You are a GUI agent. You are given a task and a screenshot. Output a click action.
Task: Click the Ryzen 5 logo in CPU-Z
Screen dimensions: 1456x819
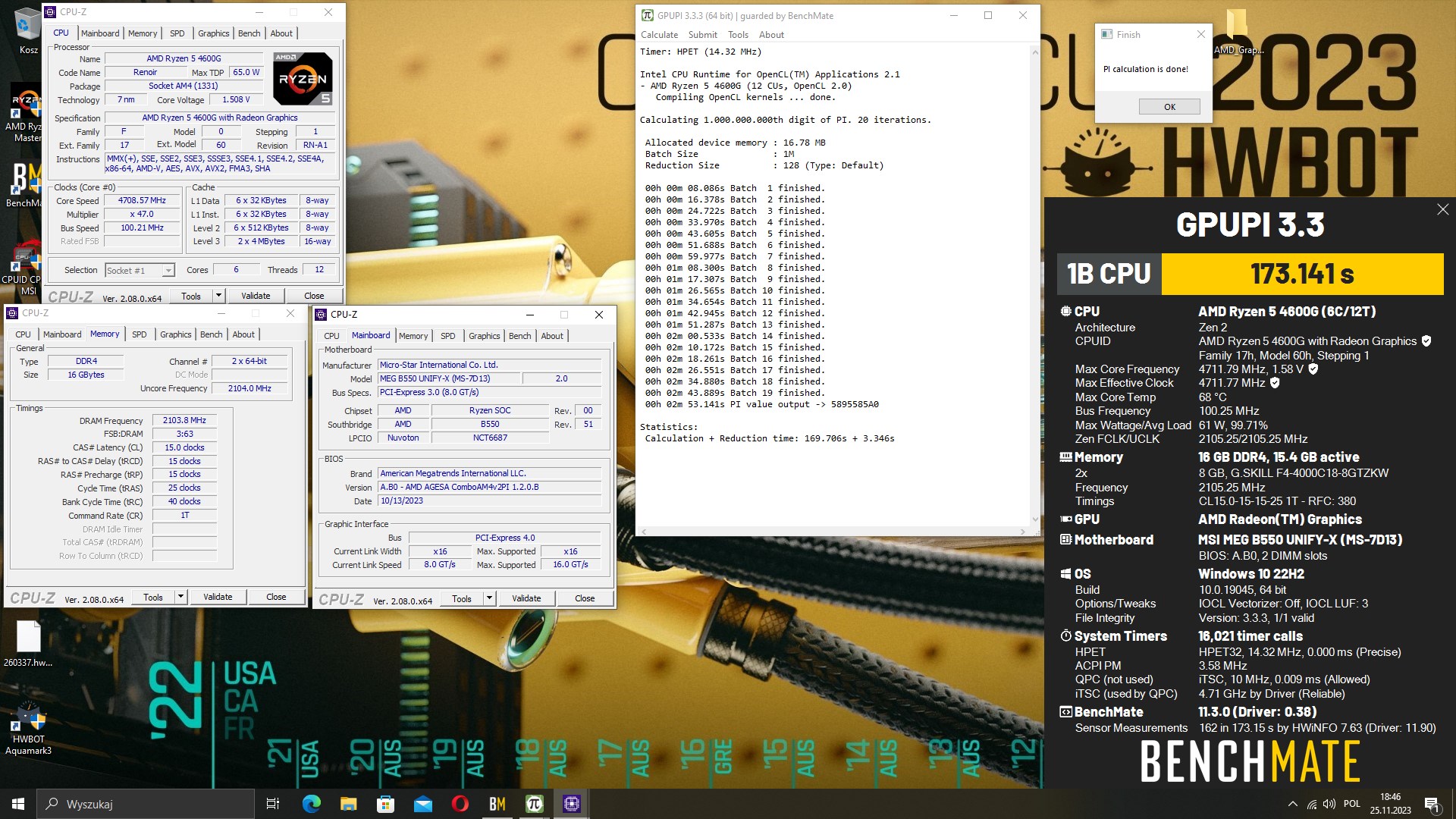click(x=302, y=78)
